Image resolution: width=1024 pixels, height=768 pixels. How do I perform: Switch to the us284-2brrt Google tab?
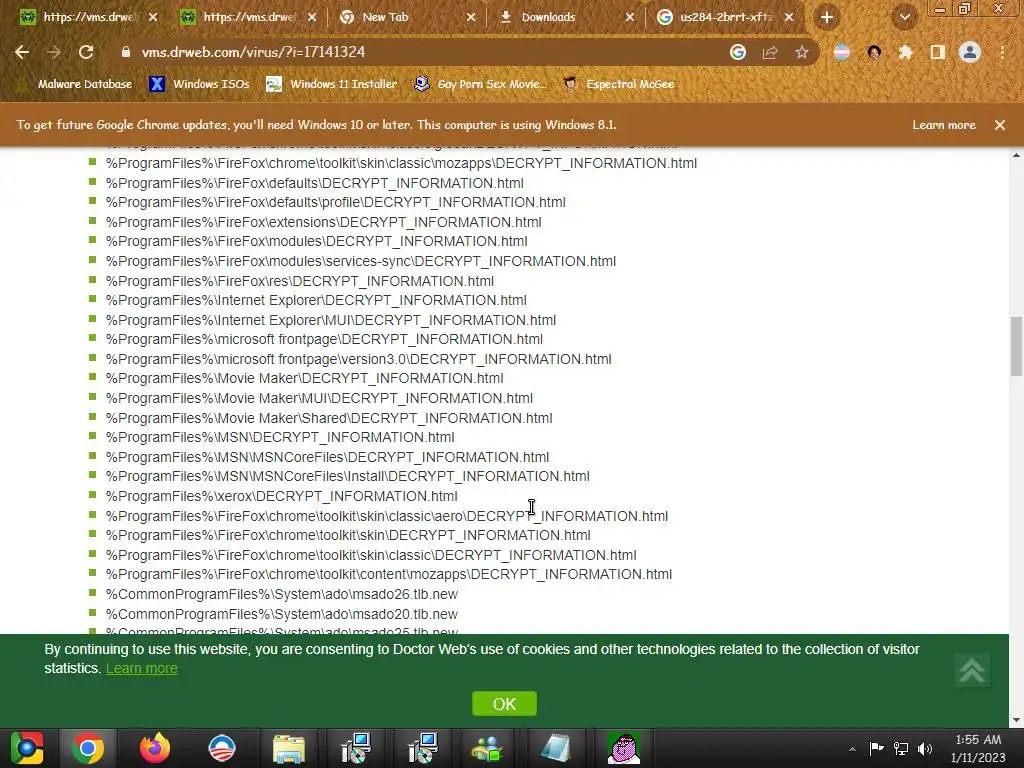click(x=726, y=17)
